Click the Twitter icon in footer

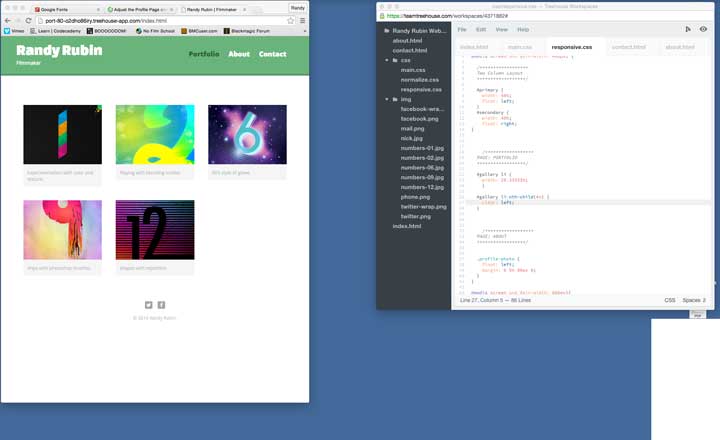point(149,305)
